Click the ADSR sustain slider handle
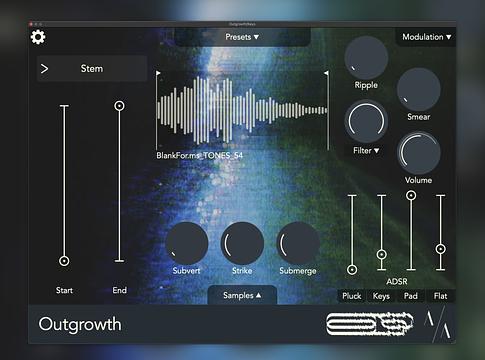This screenshot has width=485, height=360. click(411, 195)
